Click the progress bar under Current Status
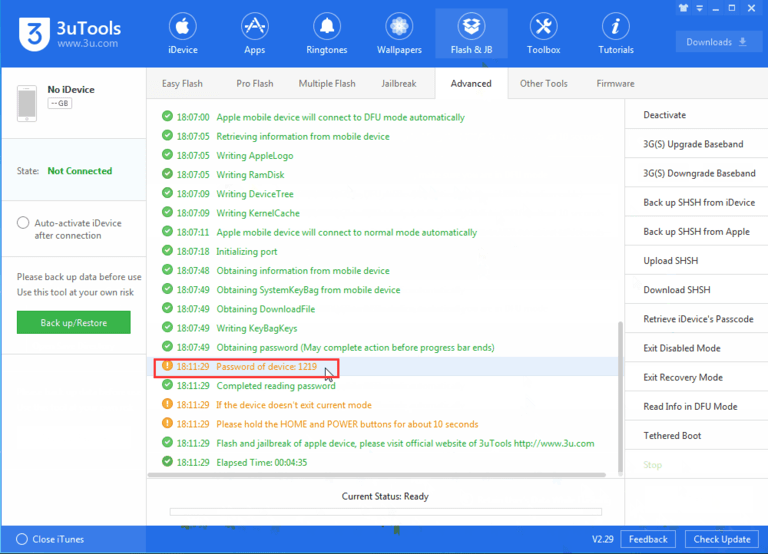The image size is (768, 554). (385, 512)
